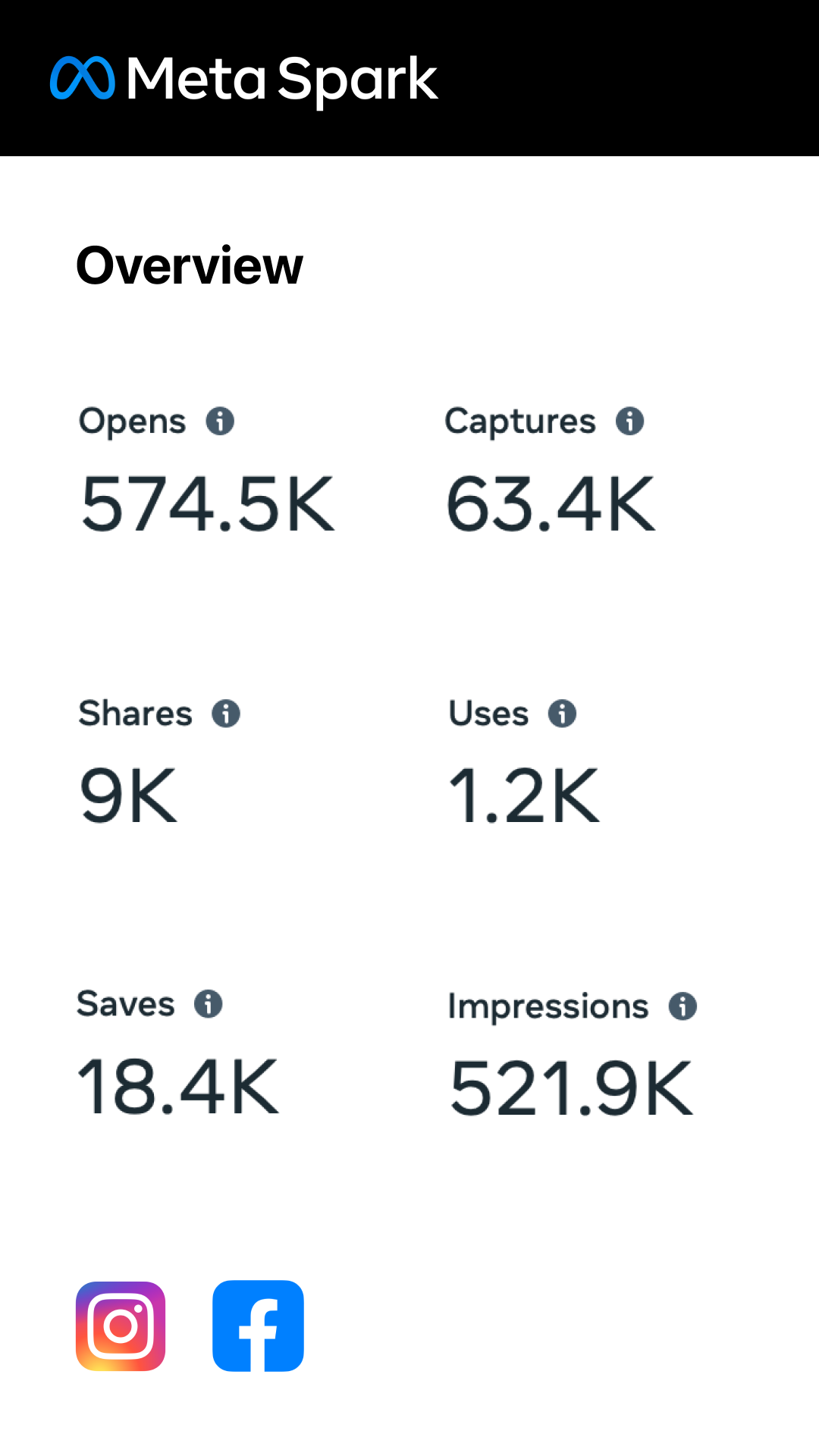
Task: Select the 63.4K captures value
Action: (x=551, y=504)
